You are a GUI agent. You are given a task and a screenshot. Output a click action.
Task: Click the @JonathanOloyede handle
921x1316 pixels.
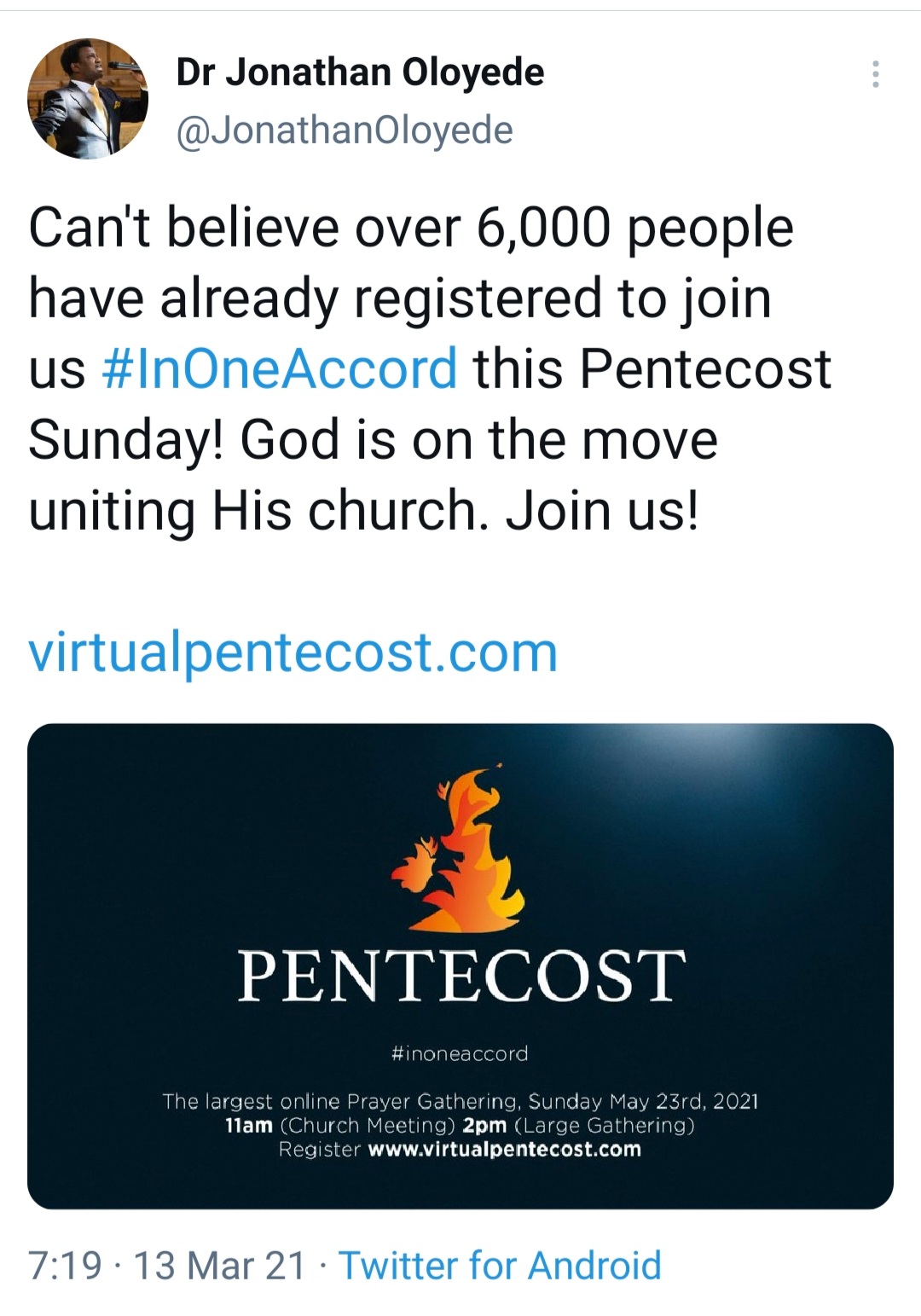click(345, 130)
